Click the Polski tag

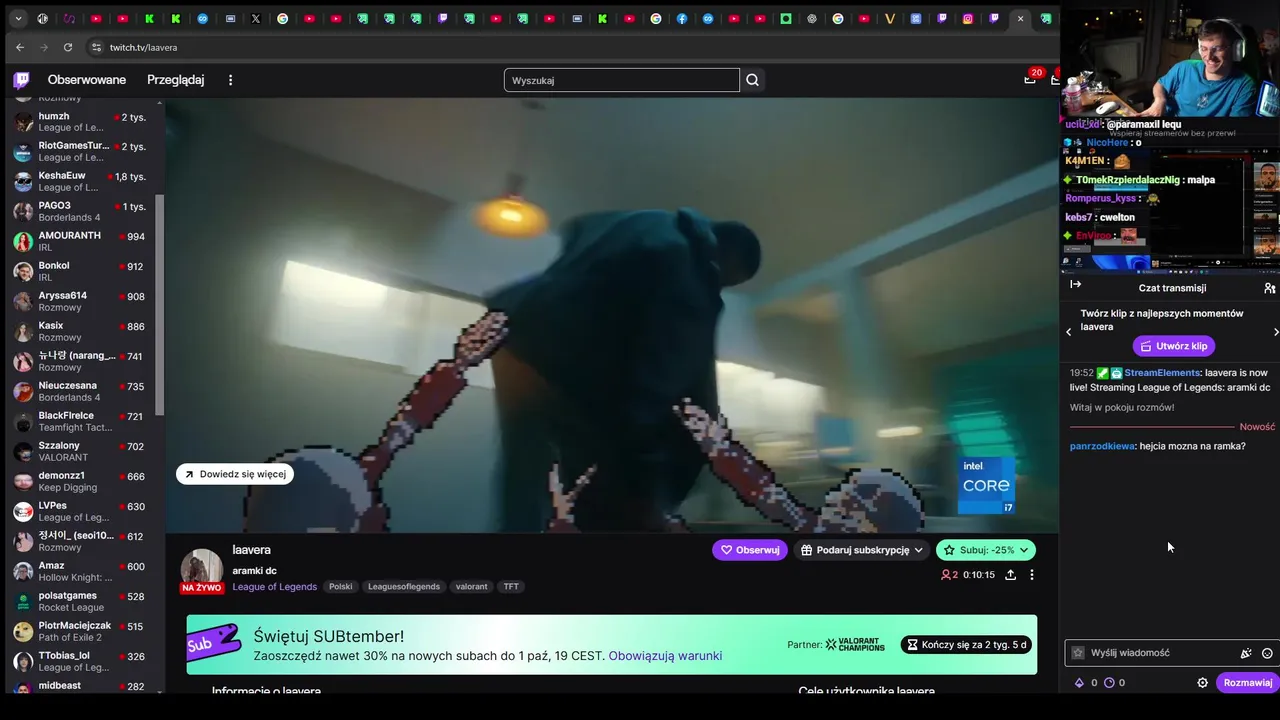point(341,587)
